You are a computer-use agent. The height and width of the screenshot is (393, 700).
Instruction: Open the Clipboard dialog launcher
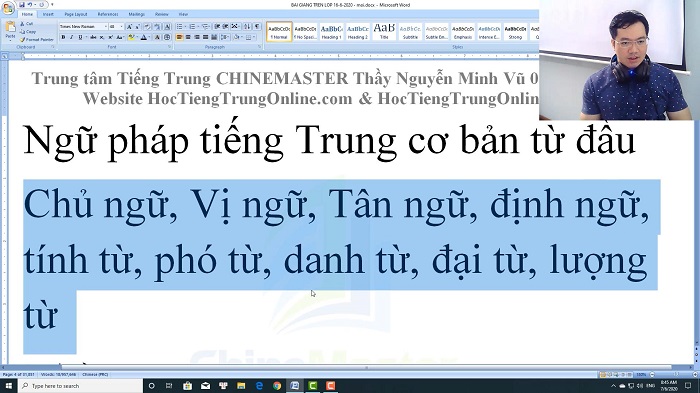(53, 46)
